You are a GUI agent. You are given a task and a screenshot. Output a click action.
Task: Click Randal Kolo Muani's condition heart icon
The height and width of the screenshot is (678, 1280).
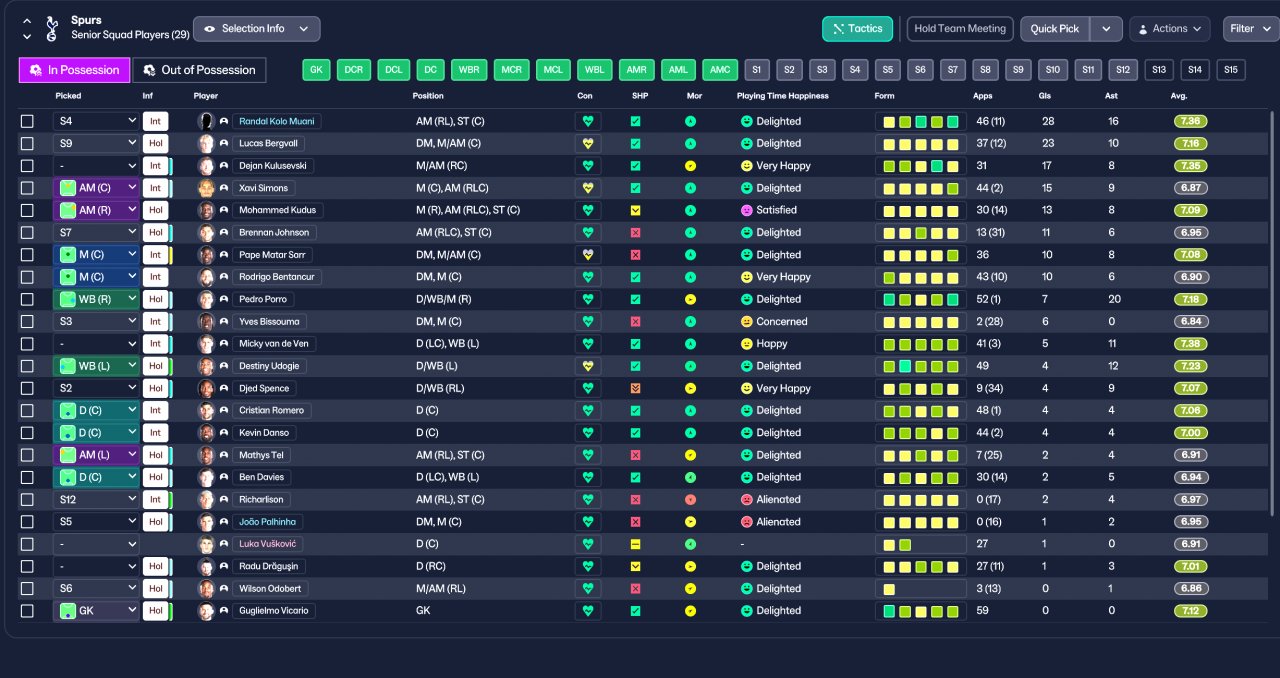(588, 121)
